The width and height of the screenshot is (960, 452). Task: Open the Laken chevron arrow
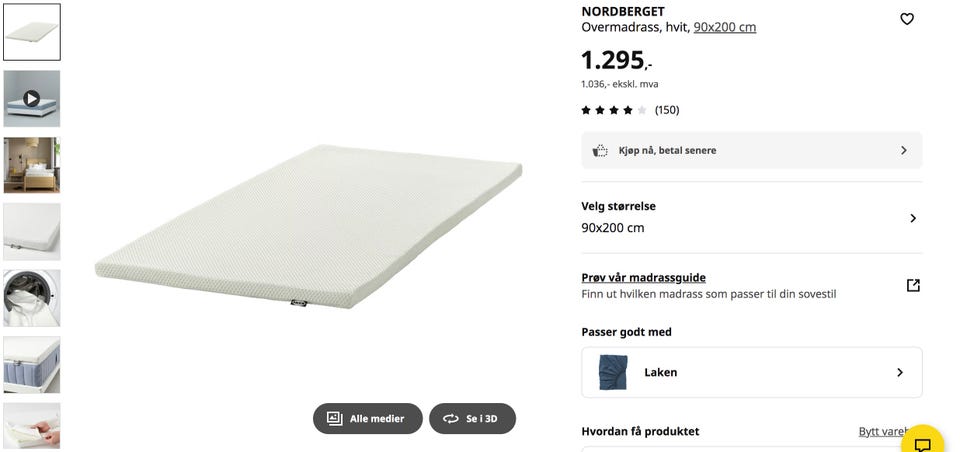[x=899, y=372]
